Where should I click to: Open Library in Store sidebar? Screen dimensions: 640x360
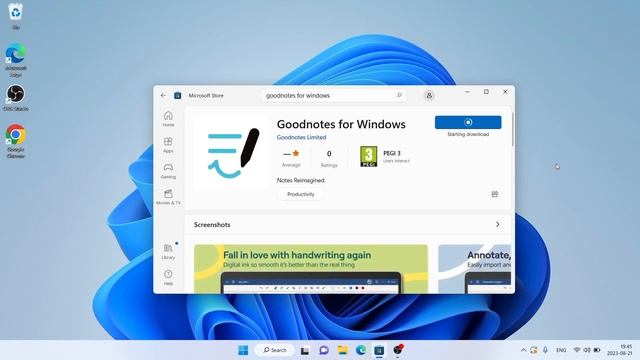pyautogui.click(x=168, y=251)
